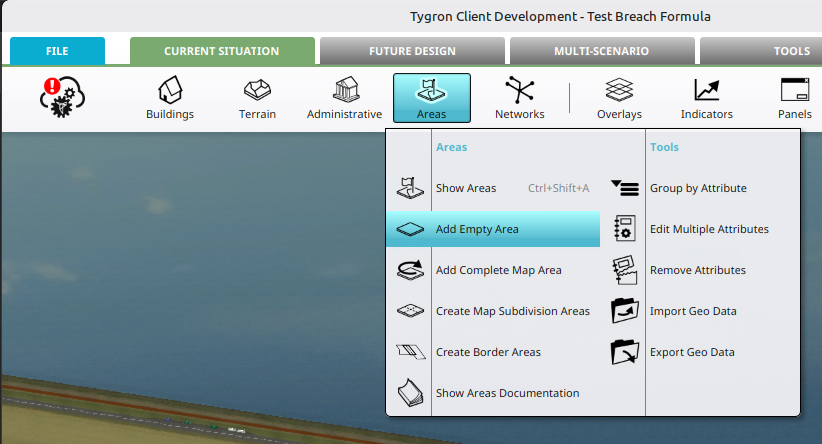This screenshot has width=822, height=444.
Task: Open the Administrative building icon
Action: coord(344,91)
